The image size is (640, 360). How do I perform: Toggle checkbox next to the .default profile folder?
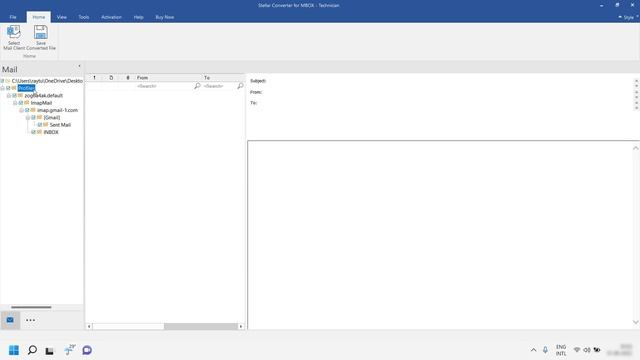point(15,96)
